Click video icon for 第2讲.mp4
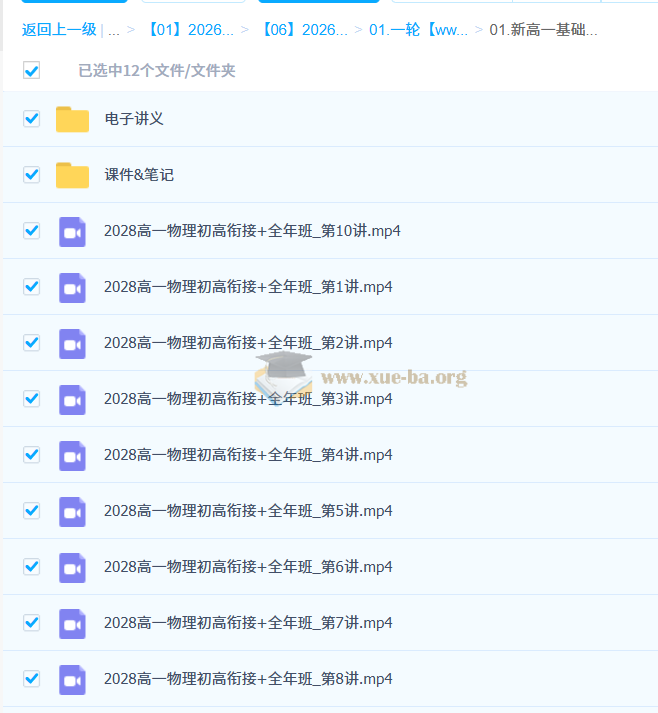Image resolution: width=658 pixels, height=713 pixels. pyautogui.click(x=72, y=343)
